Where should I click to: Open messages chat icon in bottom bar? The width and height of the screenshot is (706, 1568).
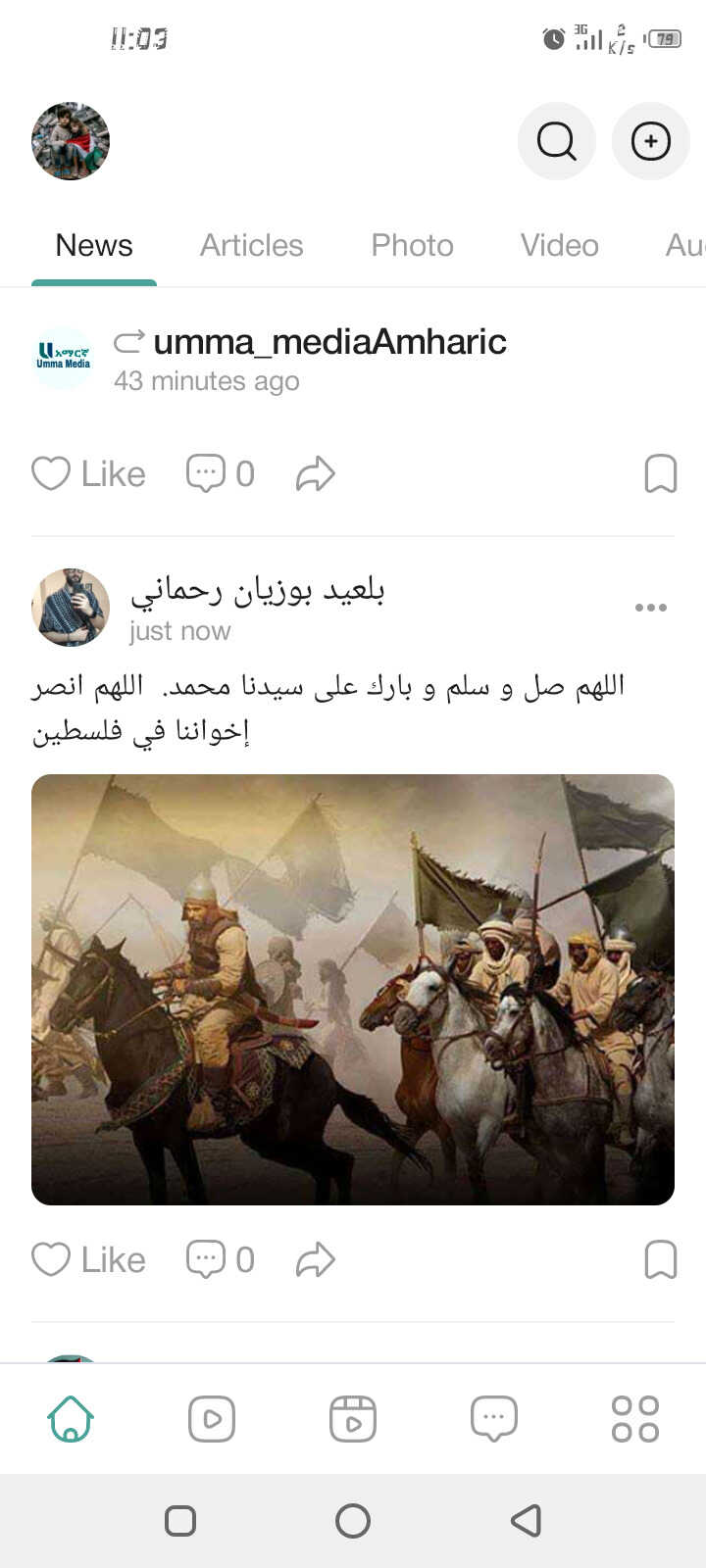tap(494, 1419)
